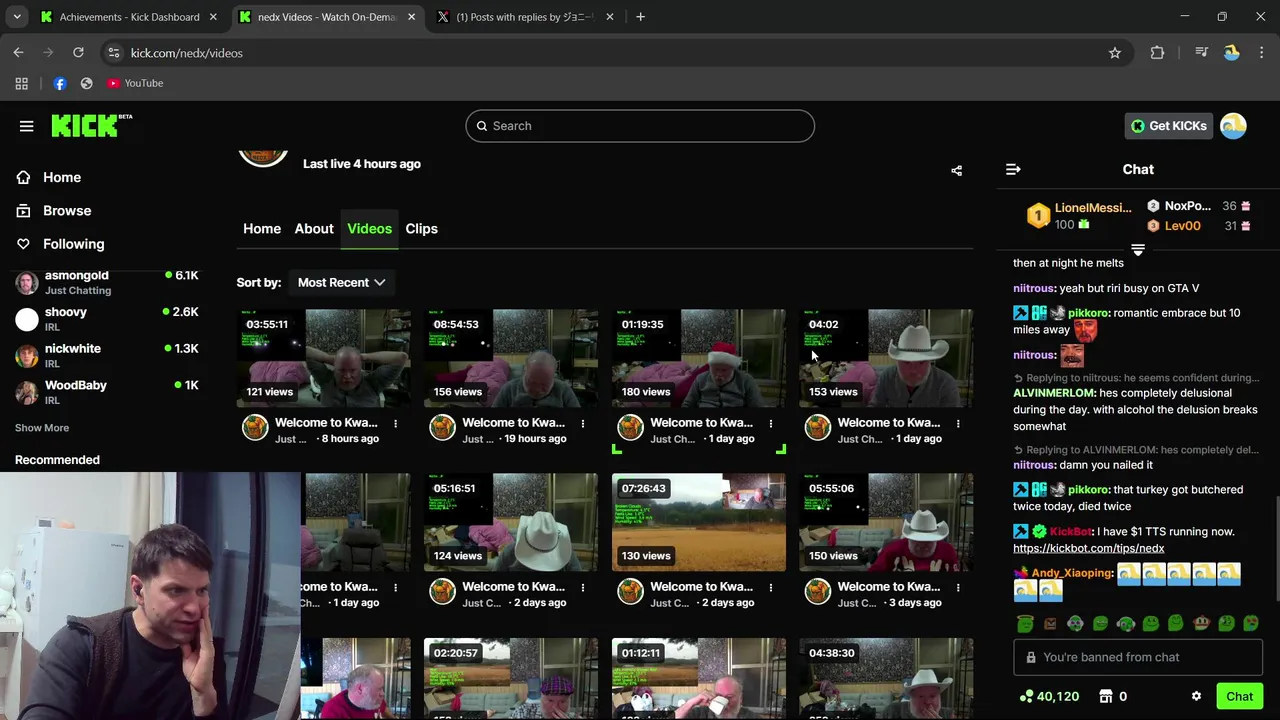Open options menu for the 05:16:51 video
This screenshot has width=1280, height=720.
coord(583,588)
